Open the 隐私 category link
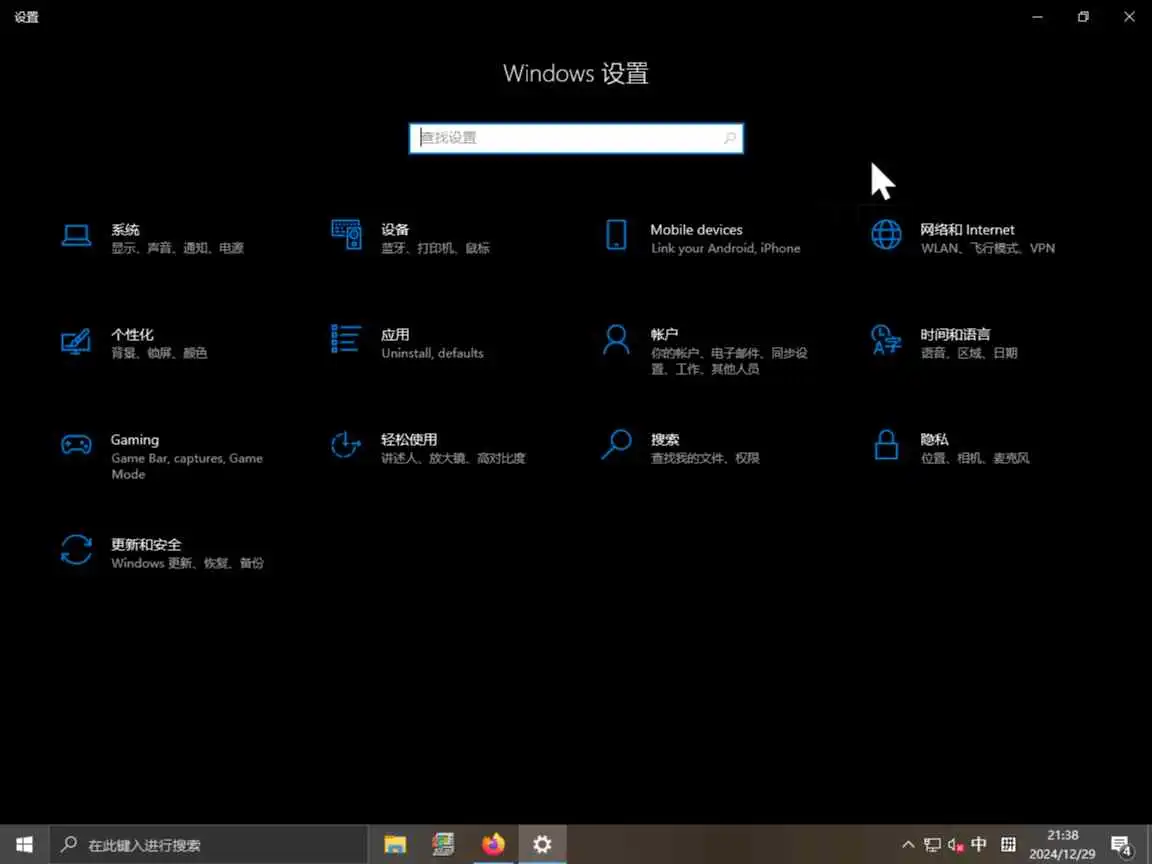 (x=935, y=440)
